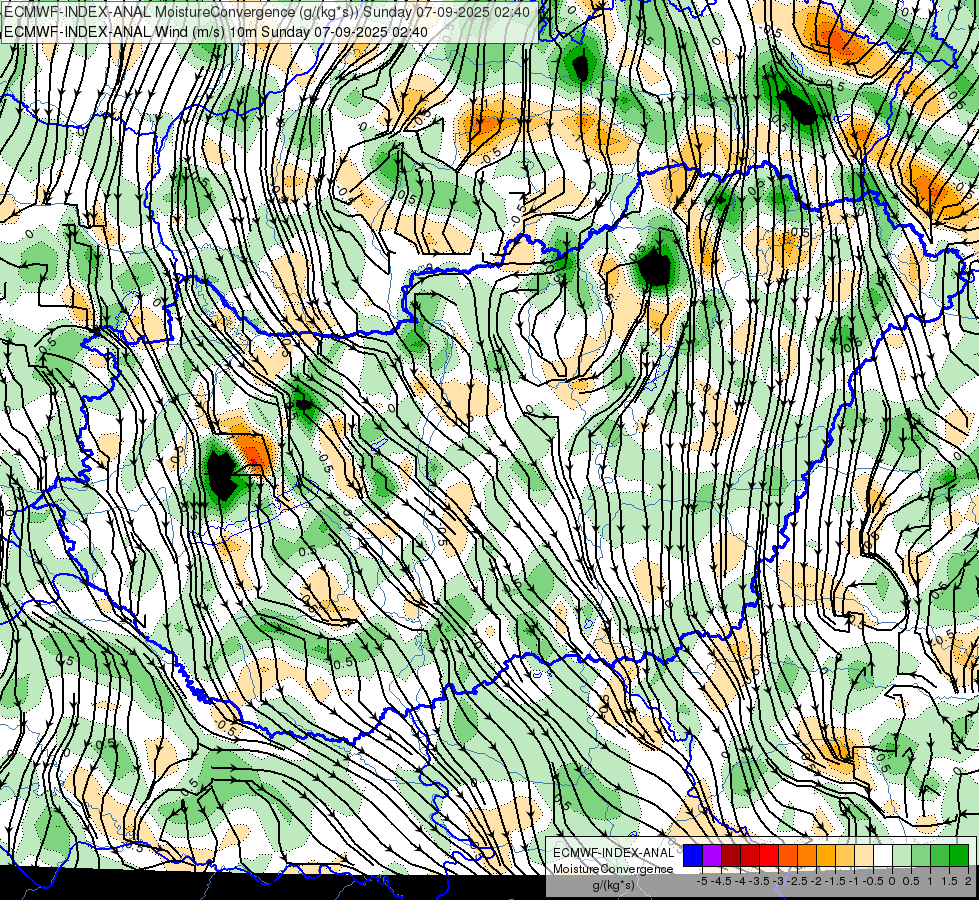This screenshot has width=979, height=900.
Task: Click the -2.5 tick label on legend
Action: tap(797, 881)
